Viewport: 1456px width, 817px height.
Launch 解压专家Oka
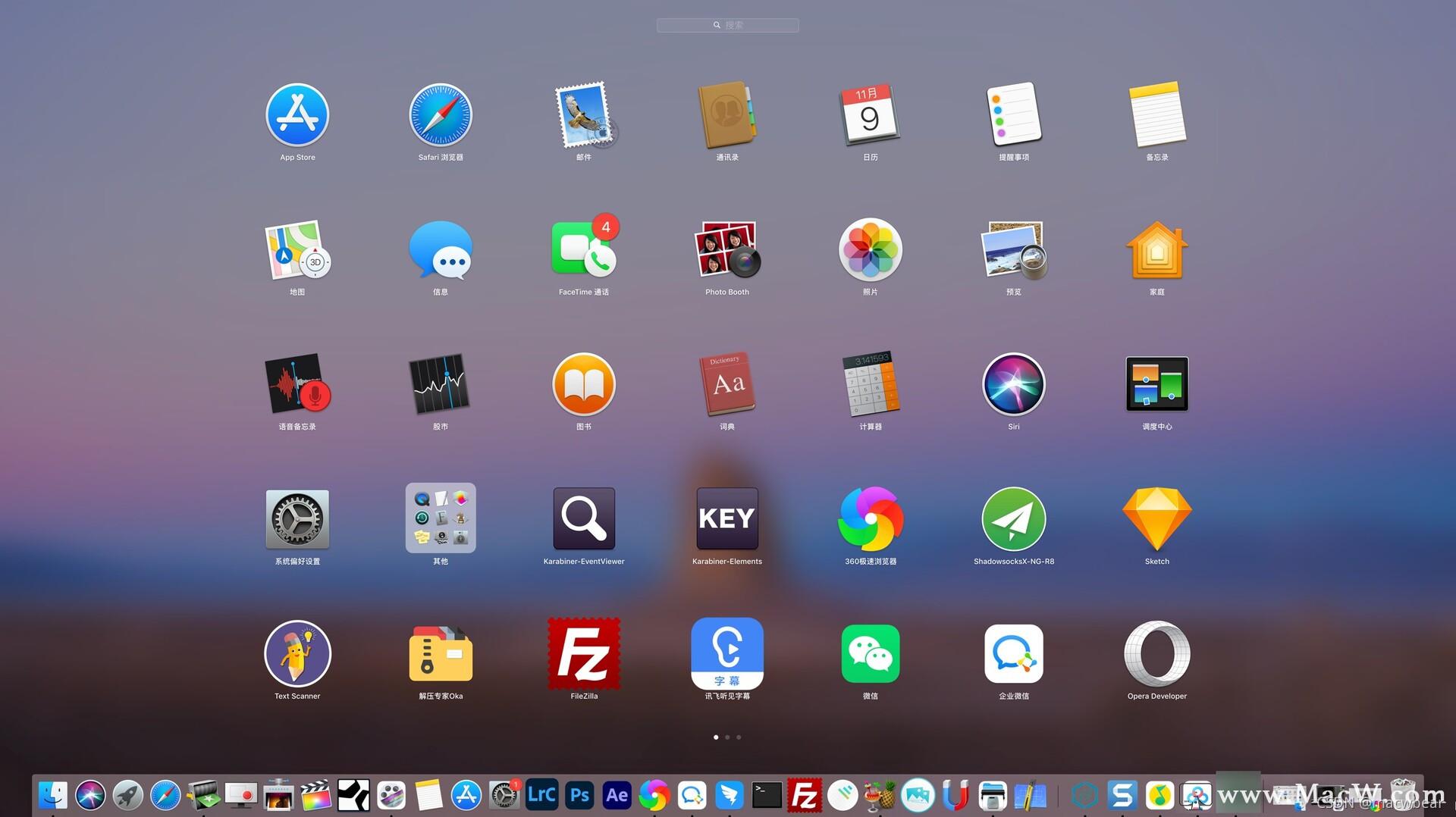(441, 653)
